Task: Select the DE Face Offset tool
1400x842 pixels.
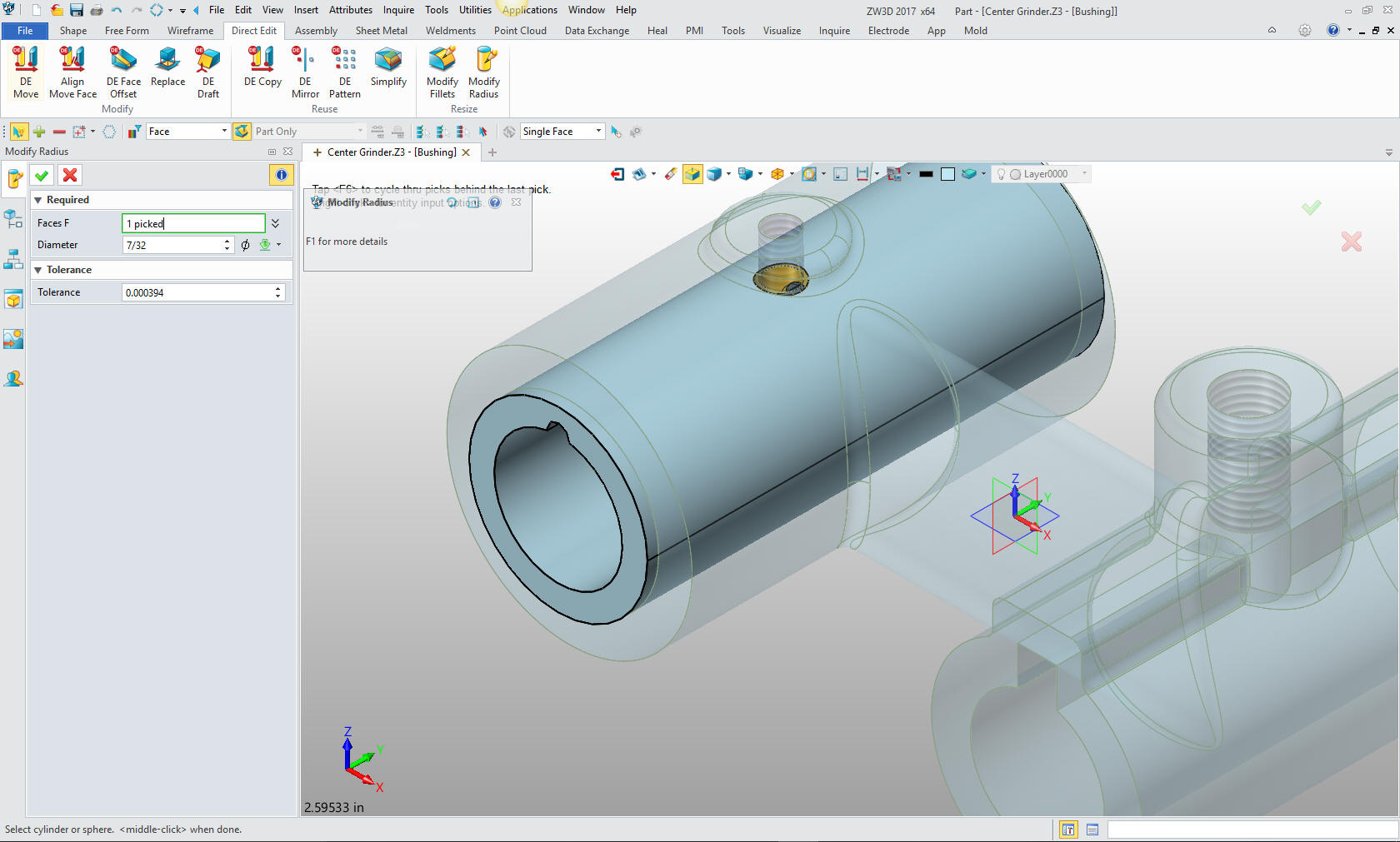Action: click(x=123, y=72)
